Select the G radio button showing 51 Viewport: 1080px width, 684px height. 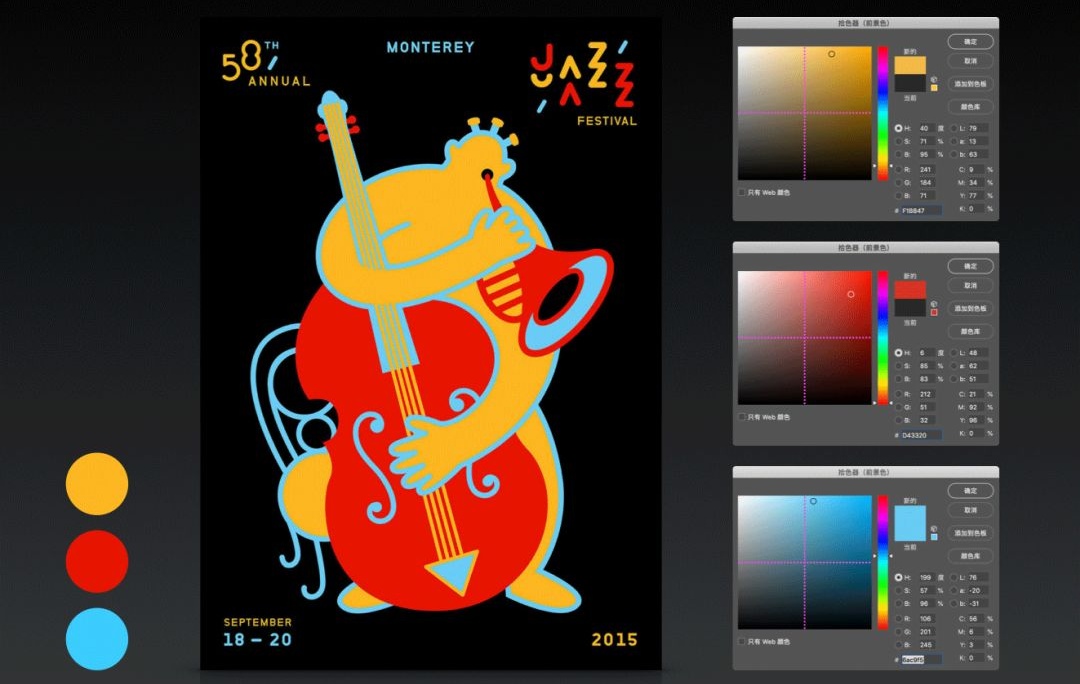pos(898,407)
